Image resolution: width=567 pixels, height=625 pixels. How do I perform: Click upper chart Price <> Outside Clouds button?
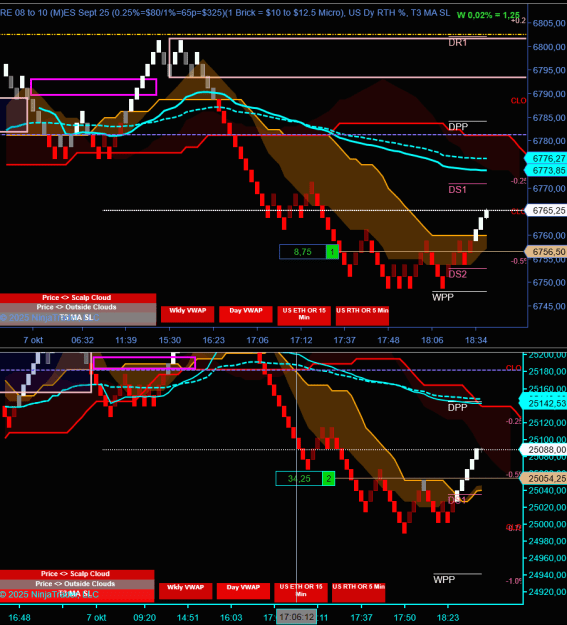pos(78,307)
